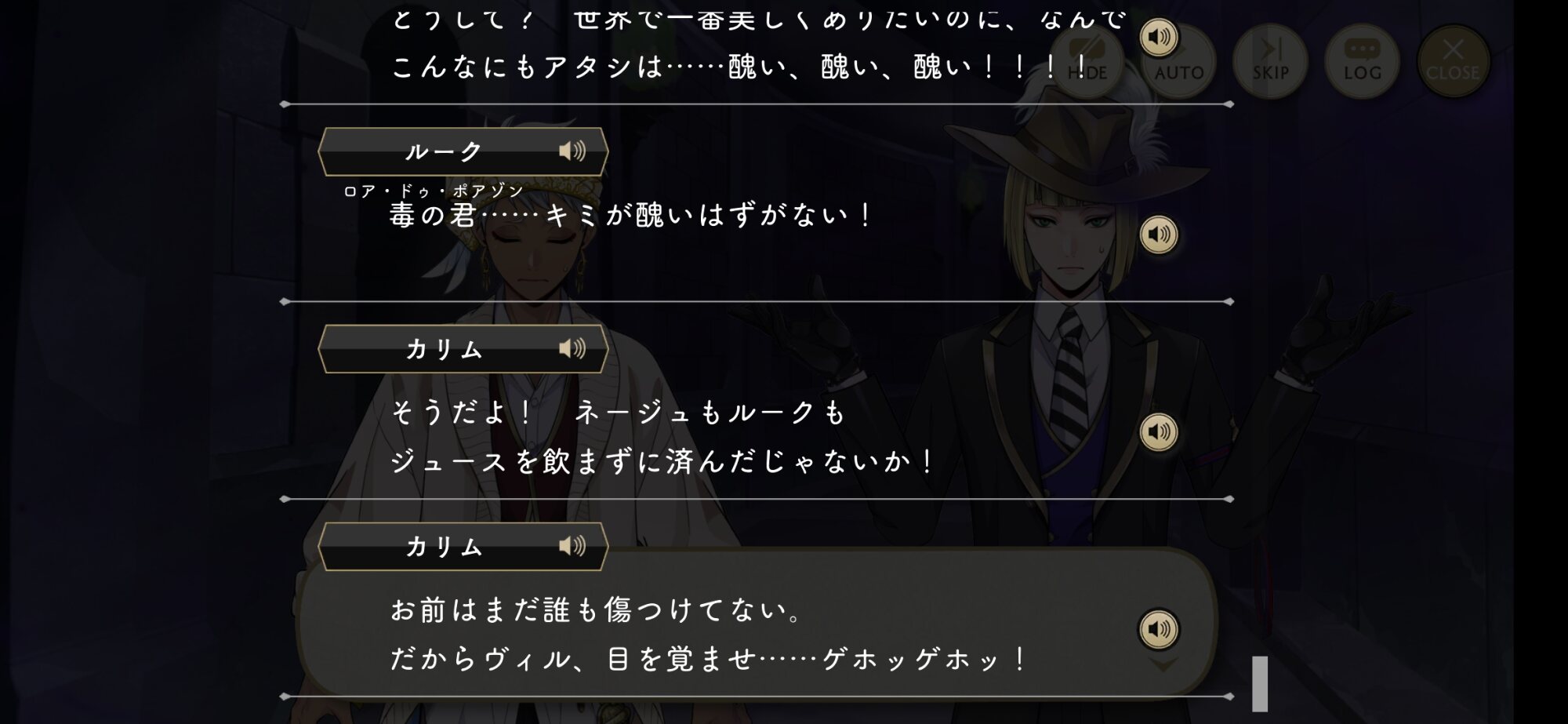Image resolution: width=1568 pixels, height=724 pixels.
Task: Tap the down arrow below last entry
Action: coord(1163,665)
